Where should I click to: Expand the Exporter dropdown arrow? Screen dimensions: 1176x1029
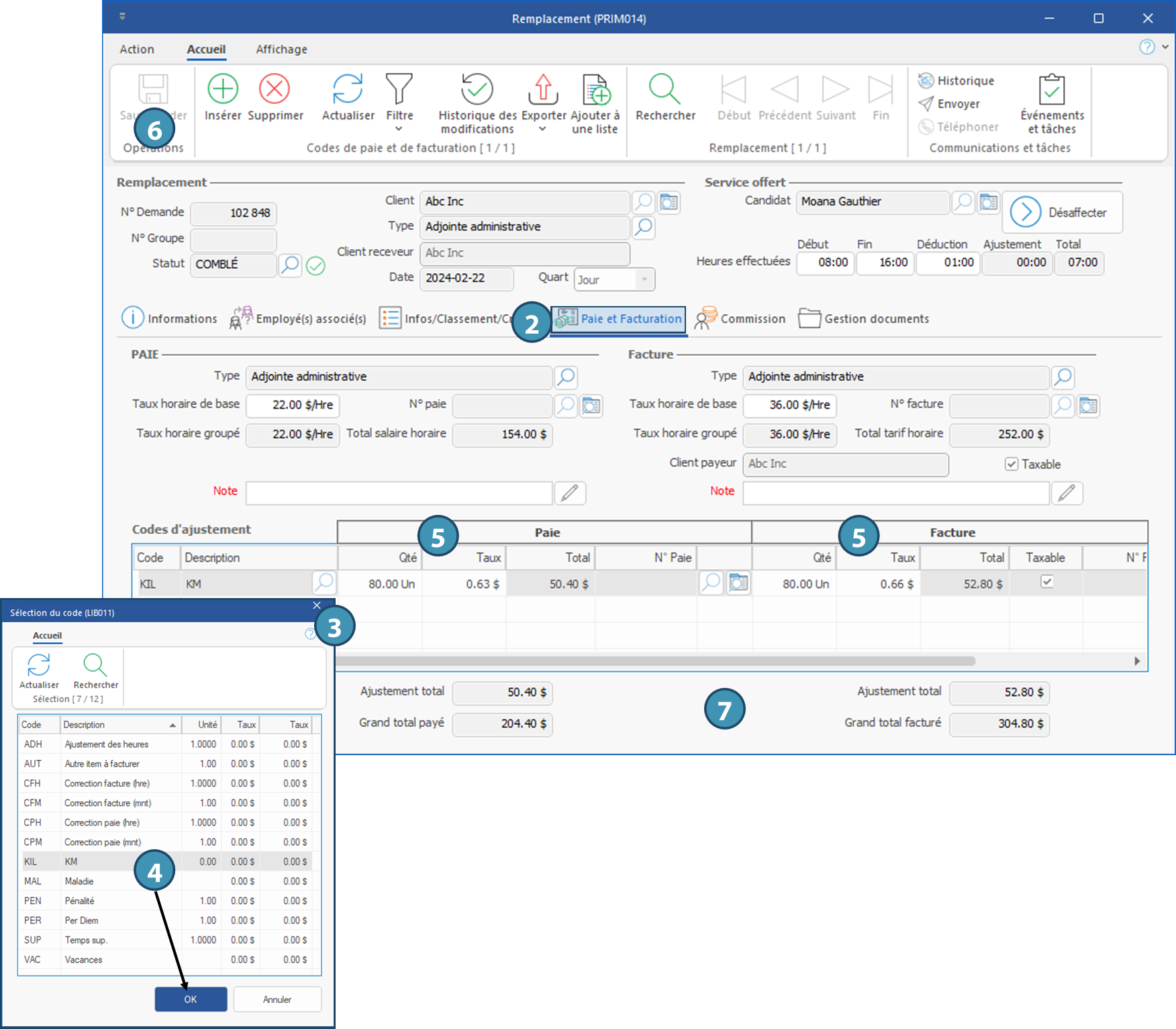pyautogui.click(x=542, y=129)
